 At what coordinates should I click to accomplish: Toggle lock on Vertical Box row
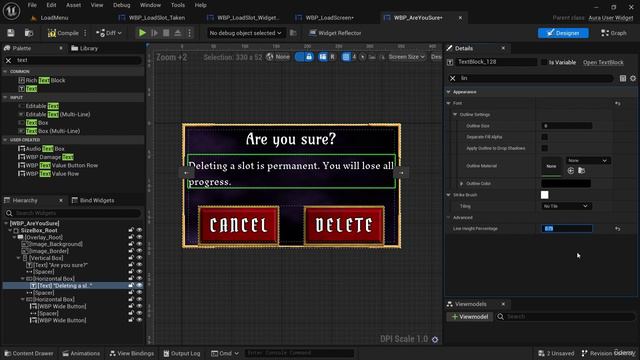coord(131,258)
